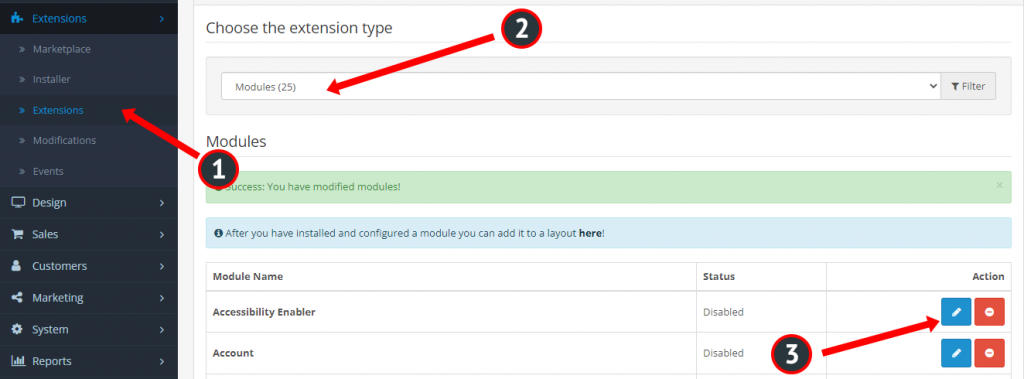Viewport: 1024px width, 379px height.
Task: Click the Marketing share icon
Action: click(x=18, y=297)
